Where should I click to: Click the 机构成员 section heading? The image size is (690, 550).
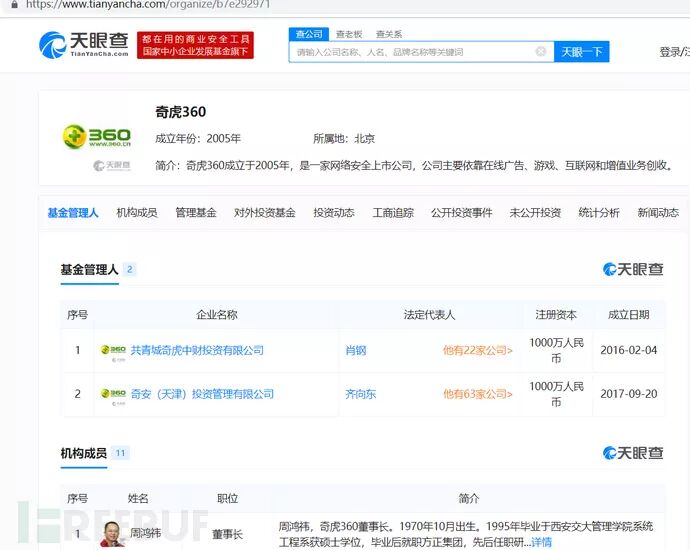pyautogui.click(x=84, y=453)
